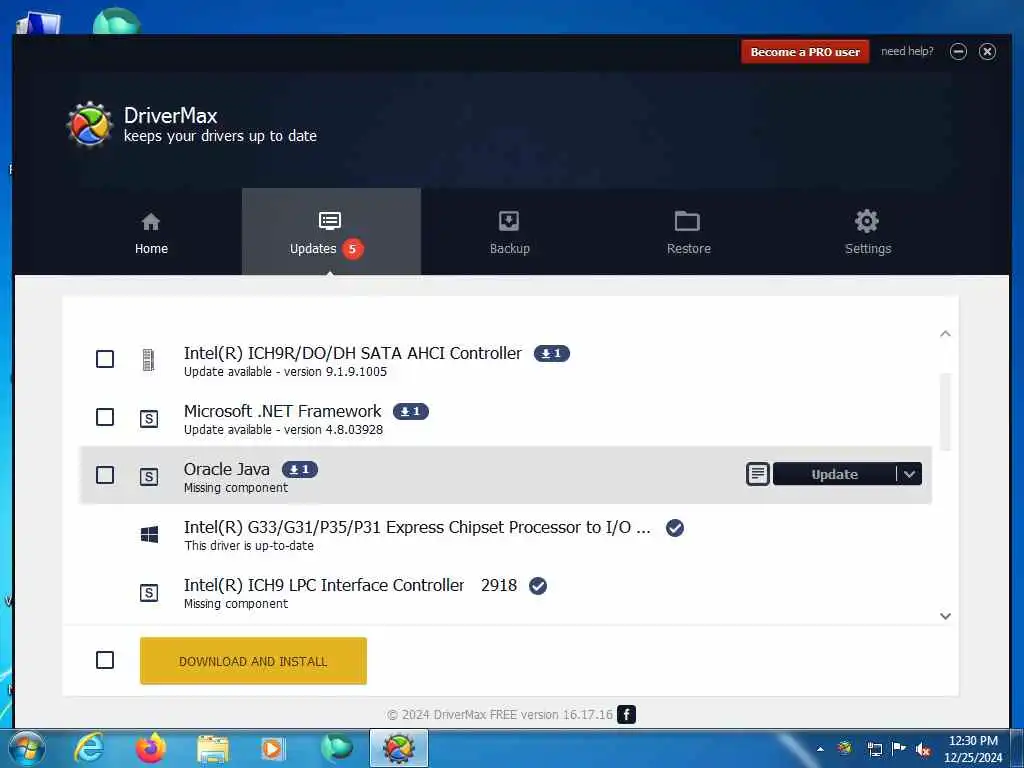Click Become a PRO user button
This screenshot has height=768, width=1024.
[805, 52]
